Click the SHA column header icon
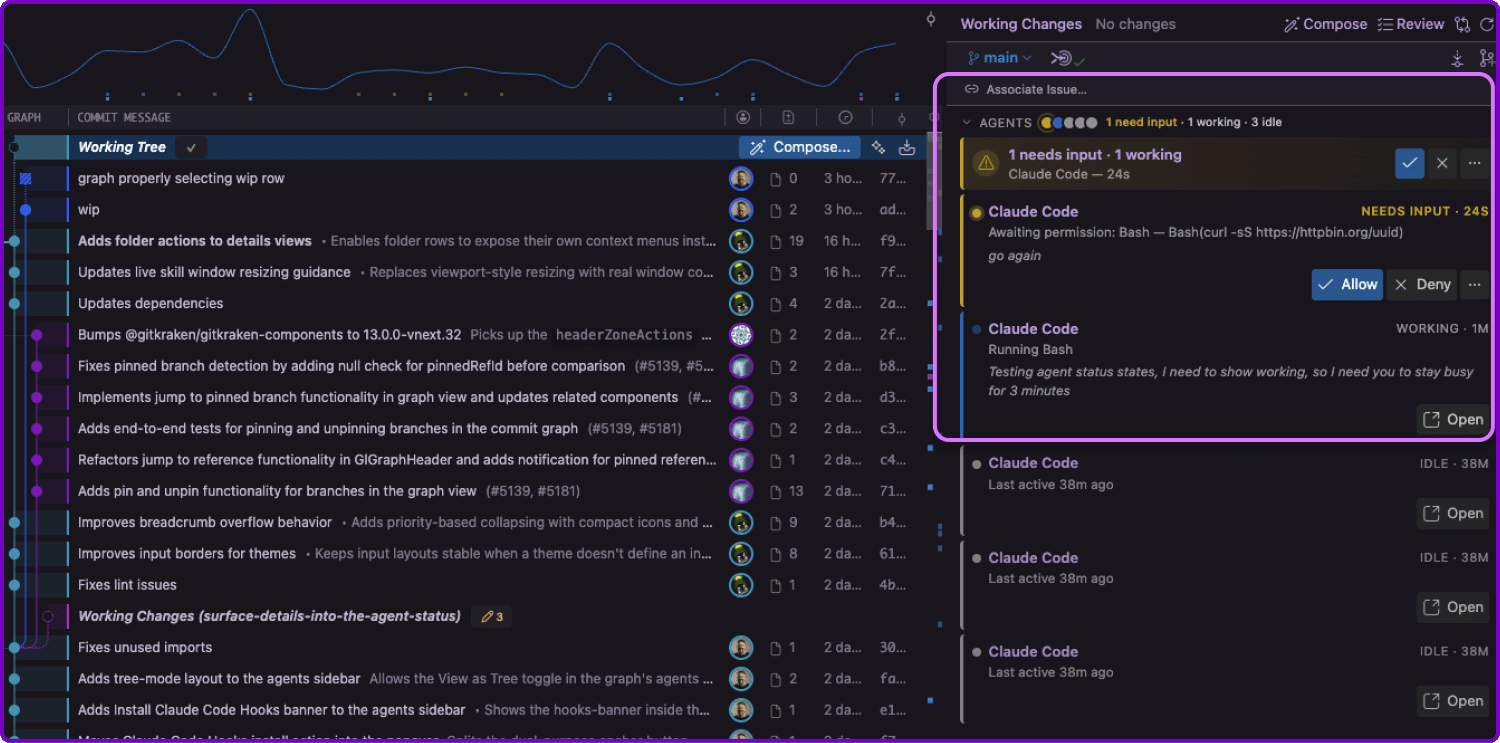 [901, 118]
